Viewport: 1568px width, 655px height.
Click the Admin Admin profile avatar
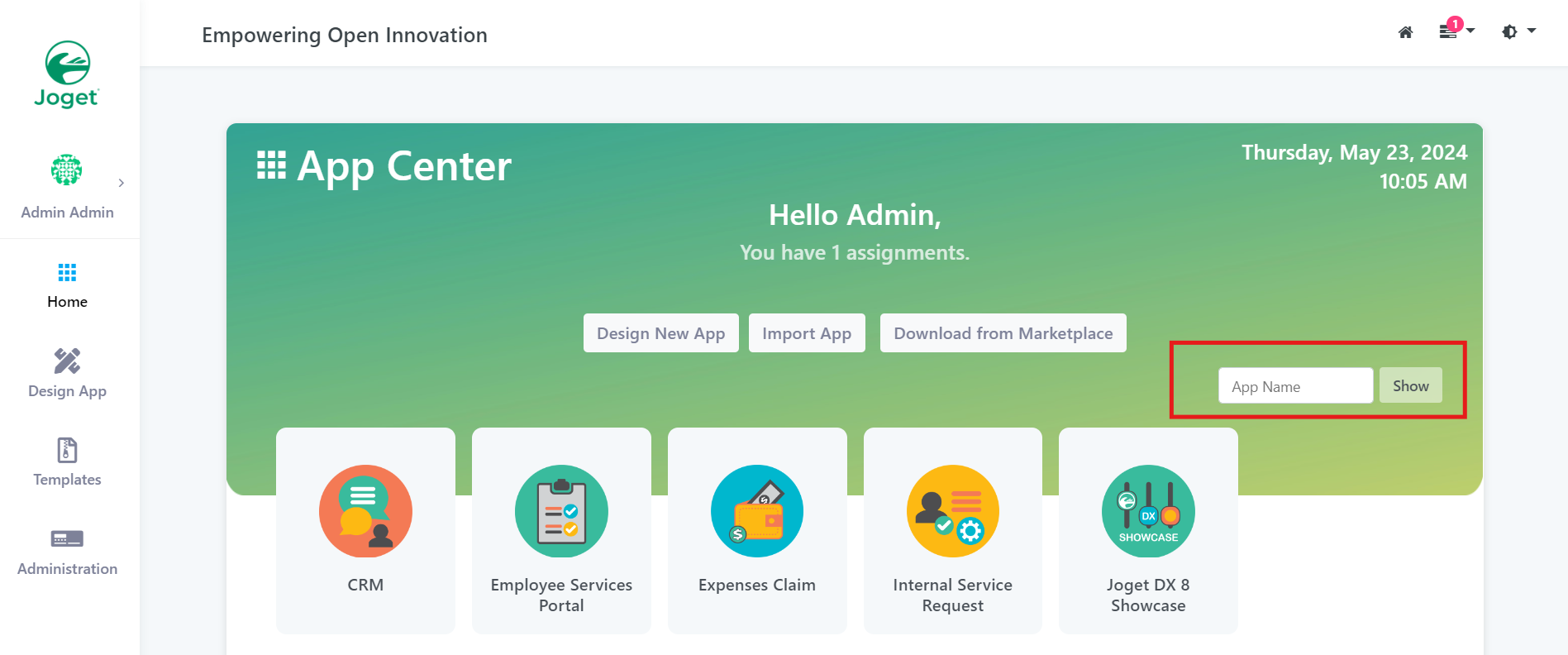(67, 170)
